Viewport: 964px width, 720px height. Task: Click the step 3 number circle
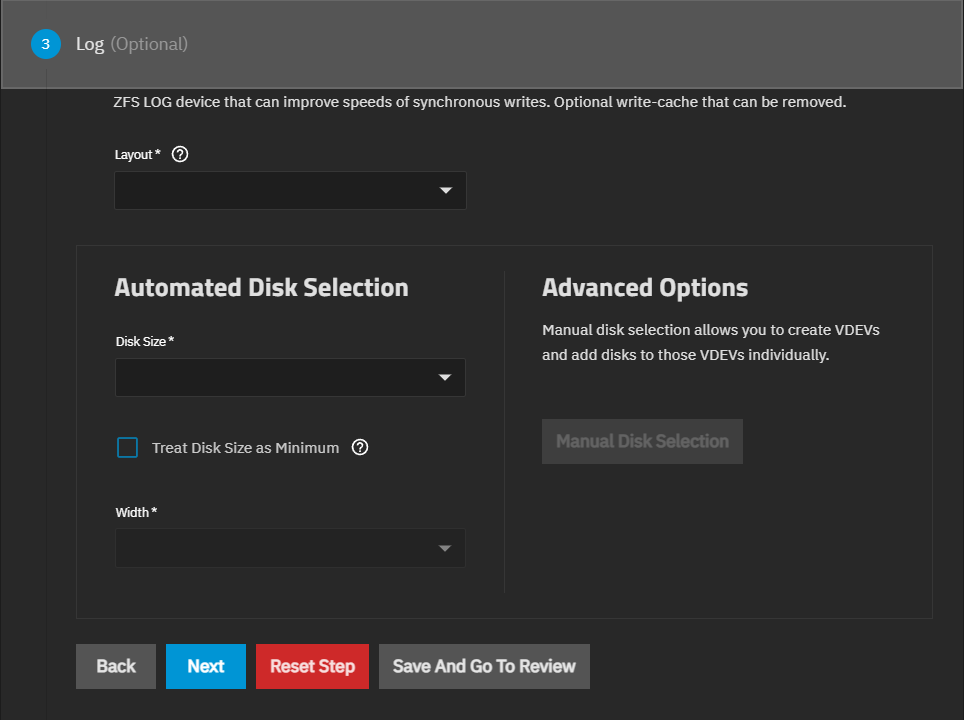point(45,44)
